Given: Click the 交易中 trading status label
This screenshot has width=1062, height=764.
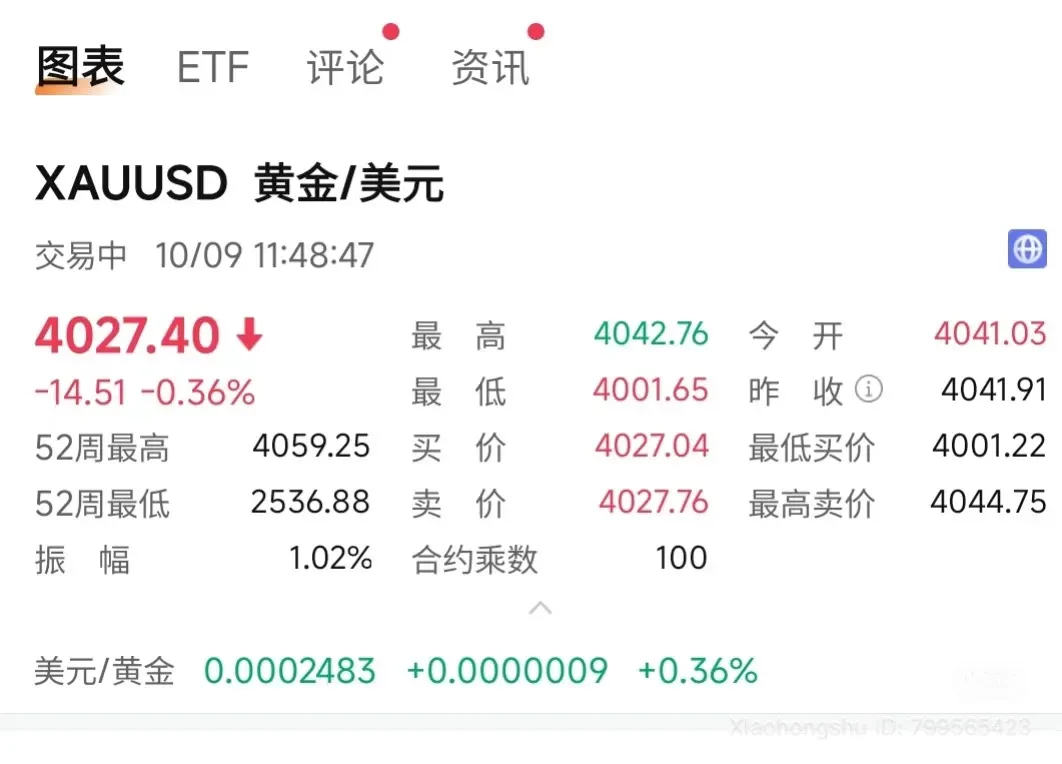Looking at the screenshot, I should [x=81, y=255].
